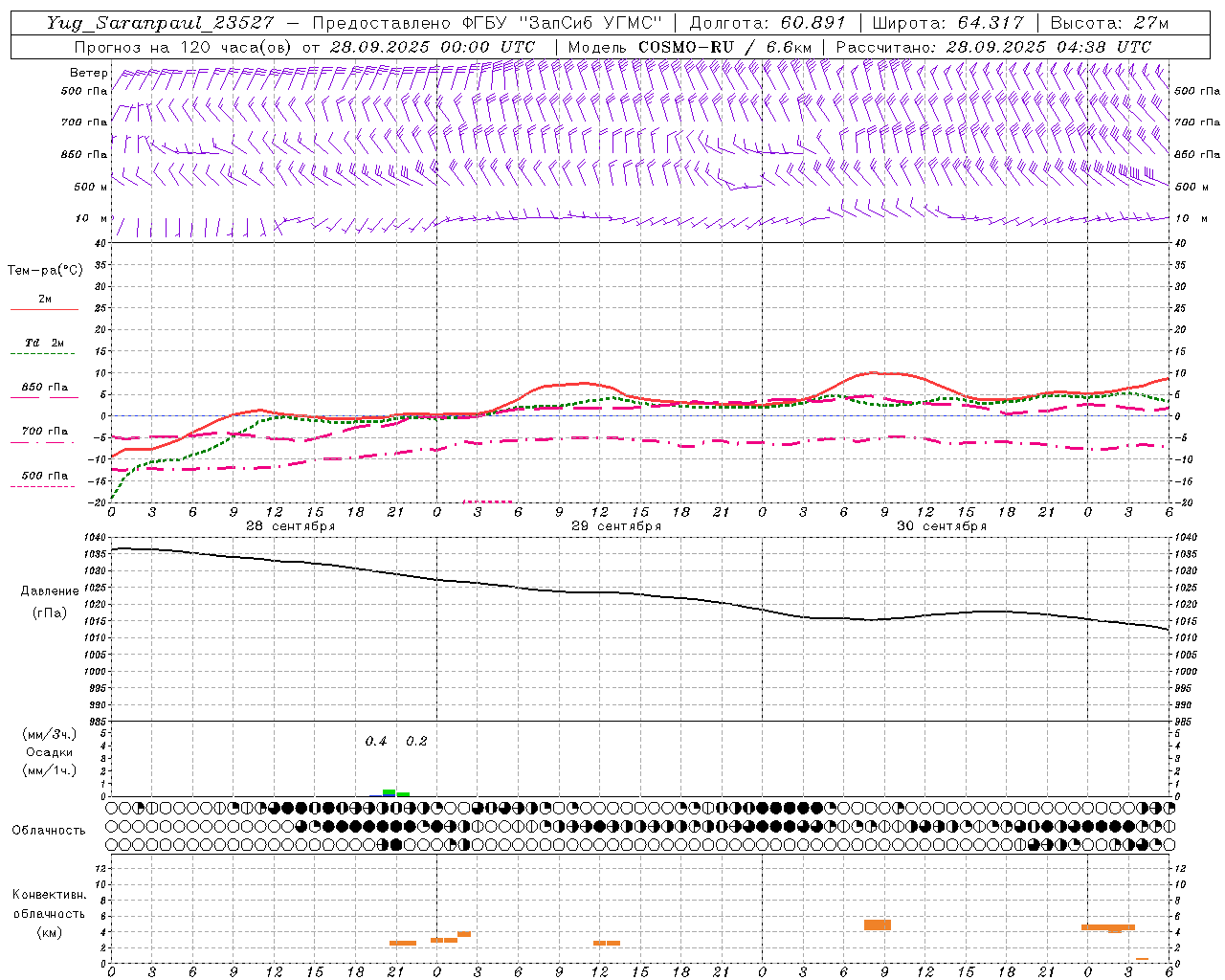The width and height of the screenshot is (1225, 980).
Task: Click the 850 гПа temperature legend label
Action: (x=45, y=388)
